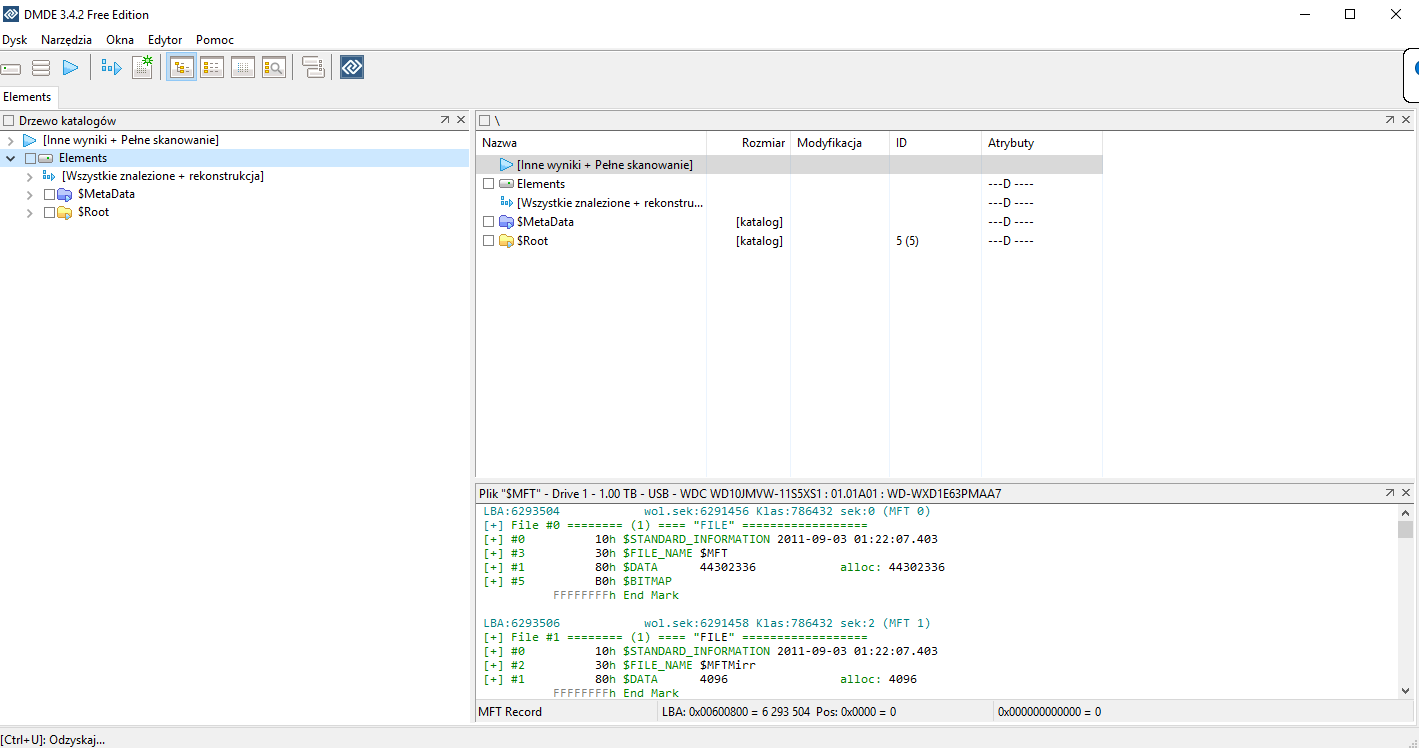The width and height of the screenshot is (1419, 748).
Task: Click the reconstruction icon in directory tree
Action: click(48, 176)
